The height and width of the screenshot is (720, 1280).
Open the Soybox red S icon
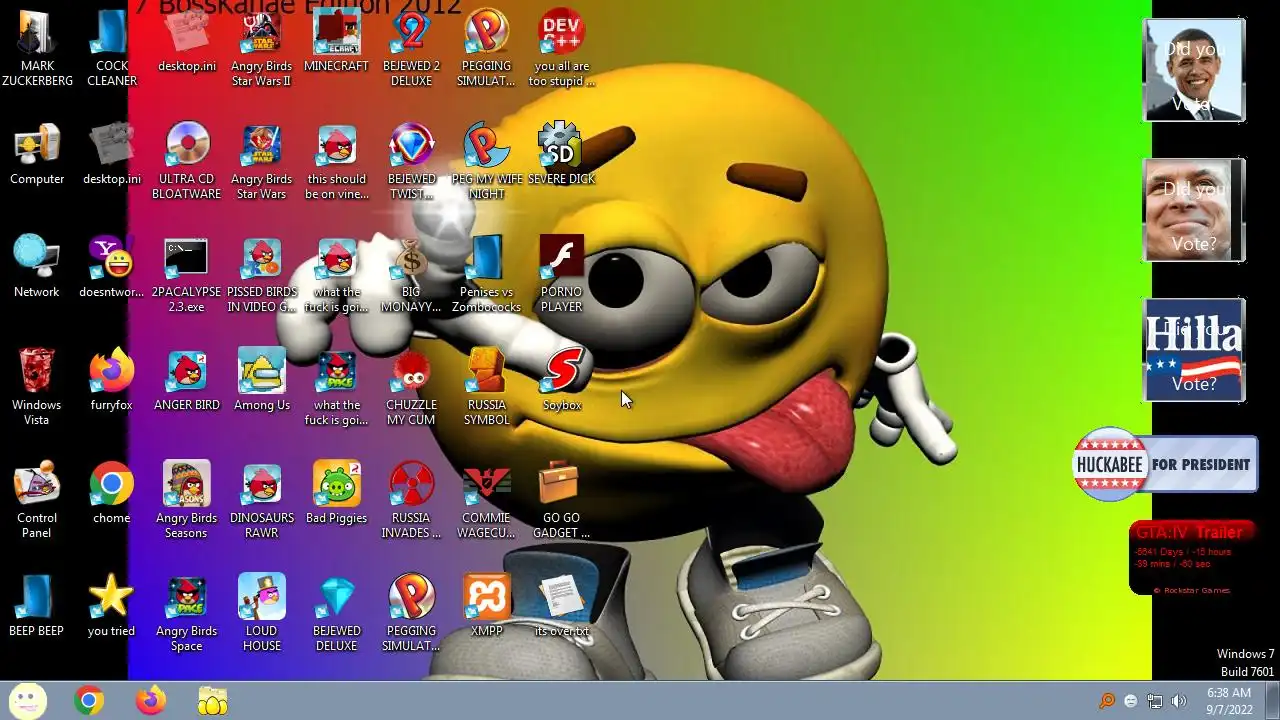coord(562,380)
